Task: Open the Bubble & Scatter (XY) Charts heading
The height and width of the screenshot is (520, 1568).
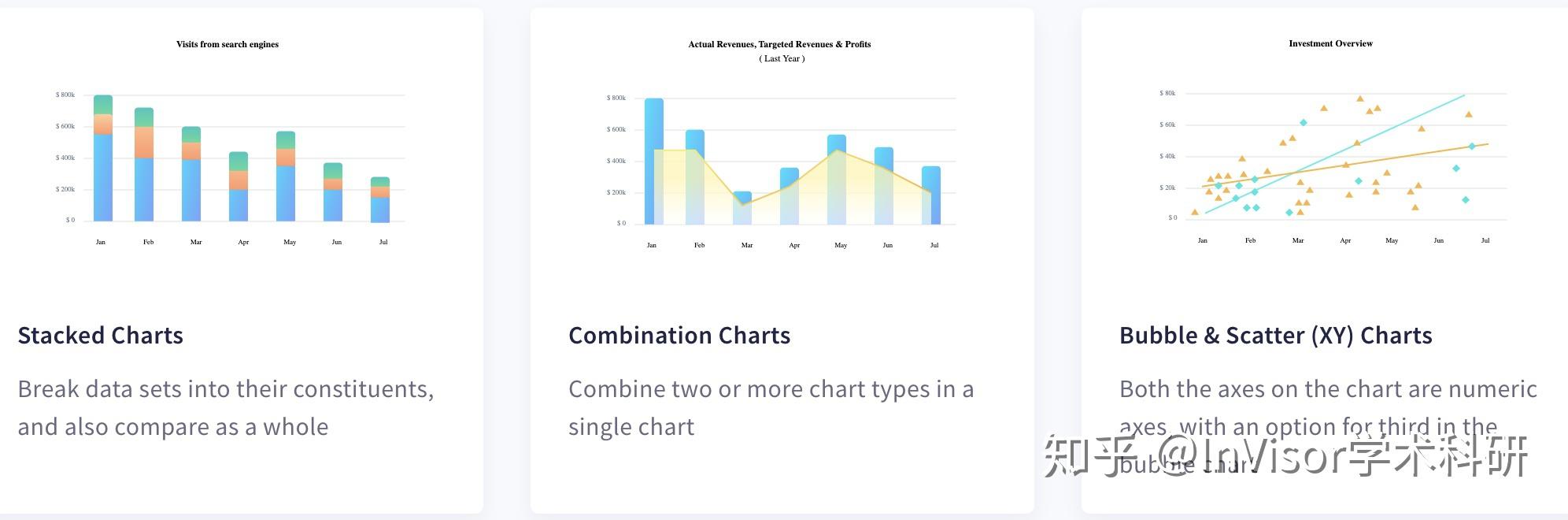Action: 1276,336
